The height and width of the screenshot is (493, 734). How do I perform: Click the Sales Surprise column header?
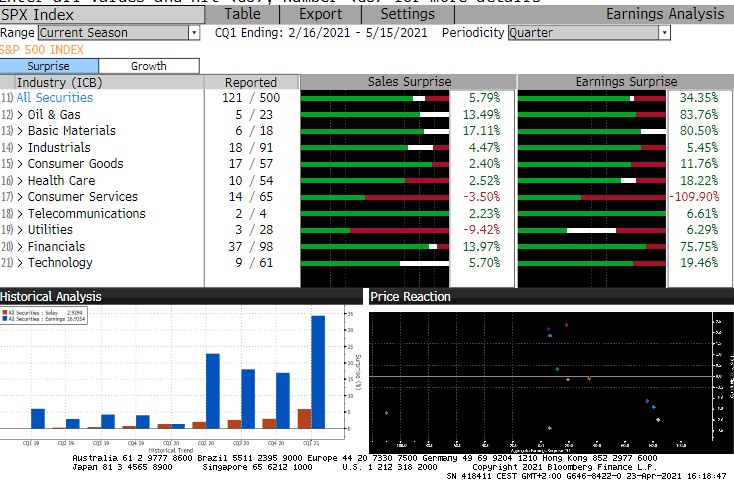[x=408, y=82]
